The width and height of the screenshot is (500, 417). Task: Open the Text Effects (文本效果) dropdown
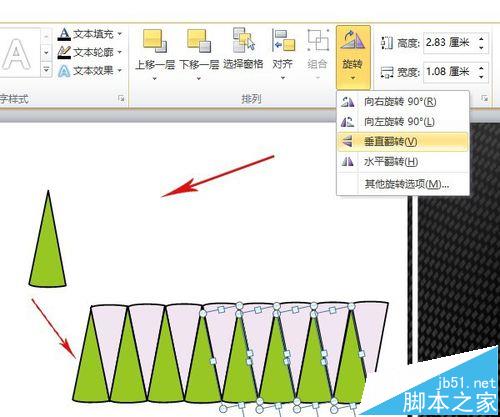tap(120, 70)
